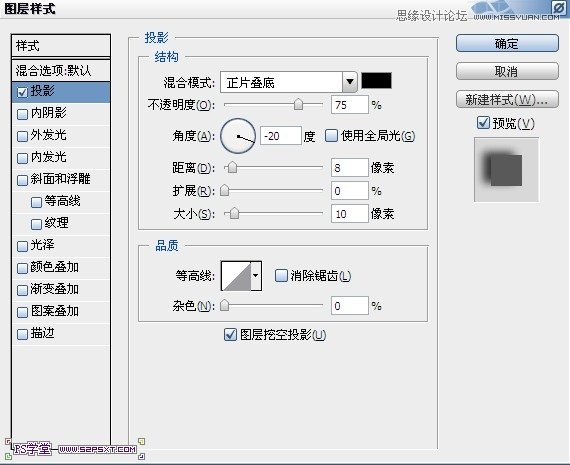Open the black shadow color swatch
Viewport: 570px width, 465px height.
(377, 81)
